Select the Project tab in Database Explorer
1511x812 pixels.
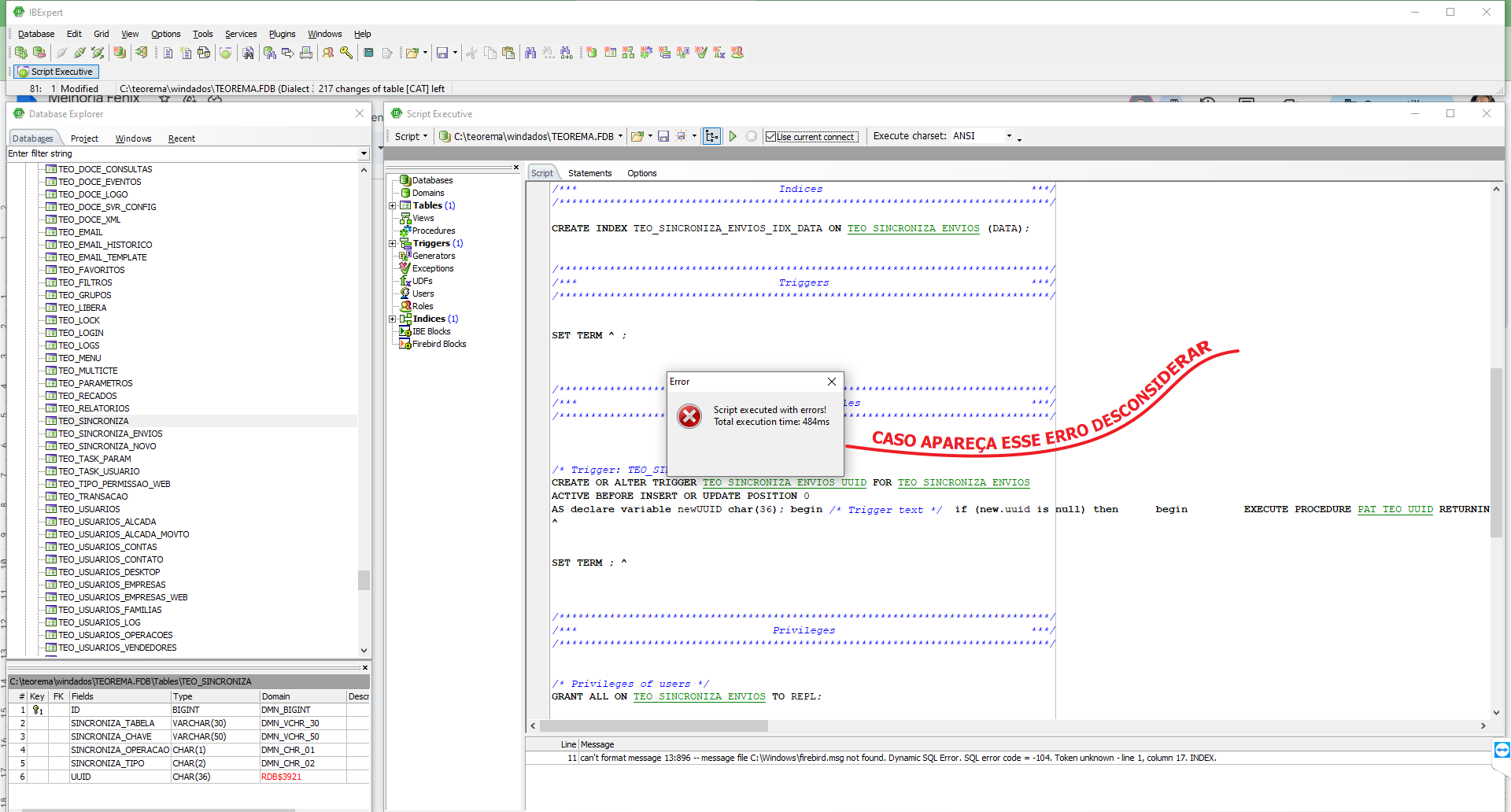pyautogui.click(x=84, y=138)
